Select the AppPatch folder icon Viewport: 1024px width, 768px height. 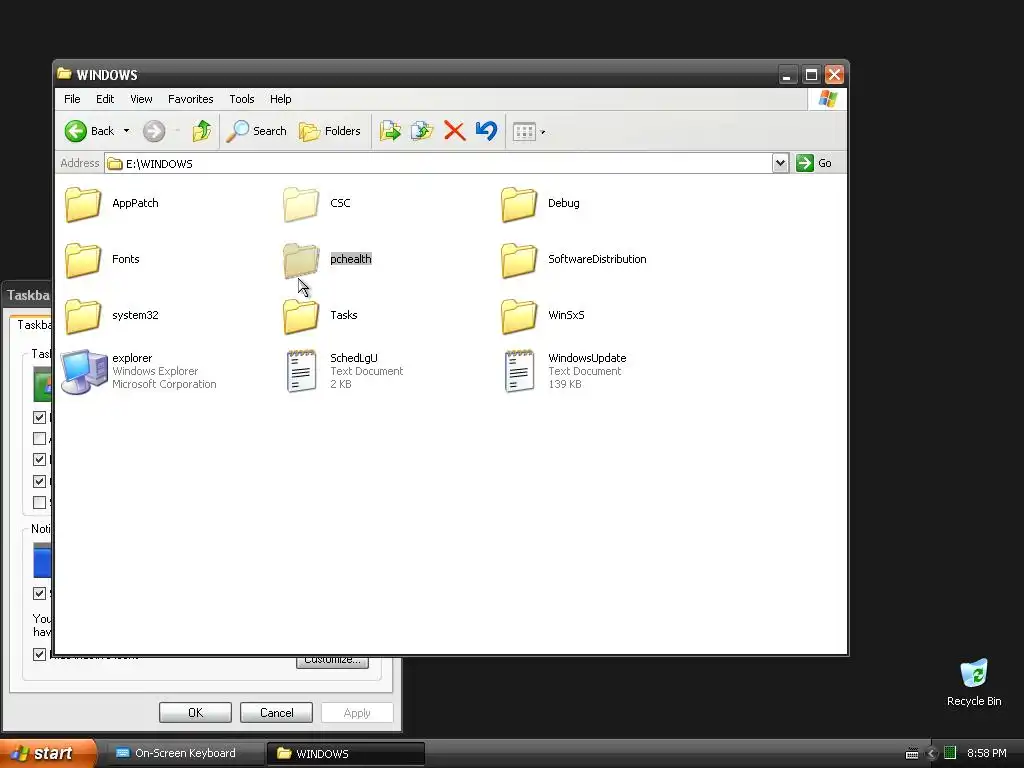(x=83, y=204)
